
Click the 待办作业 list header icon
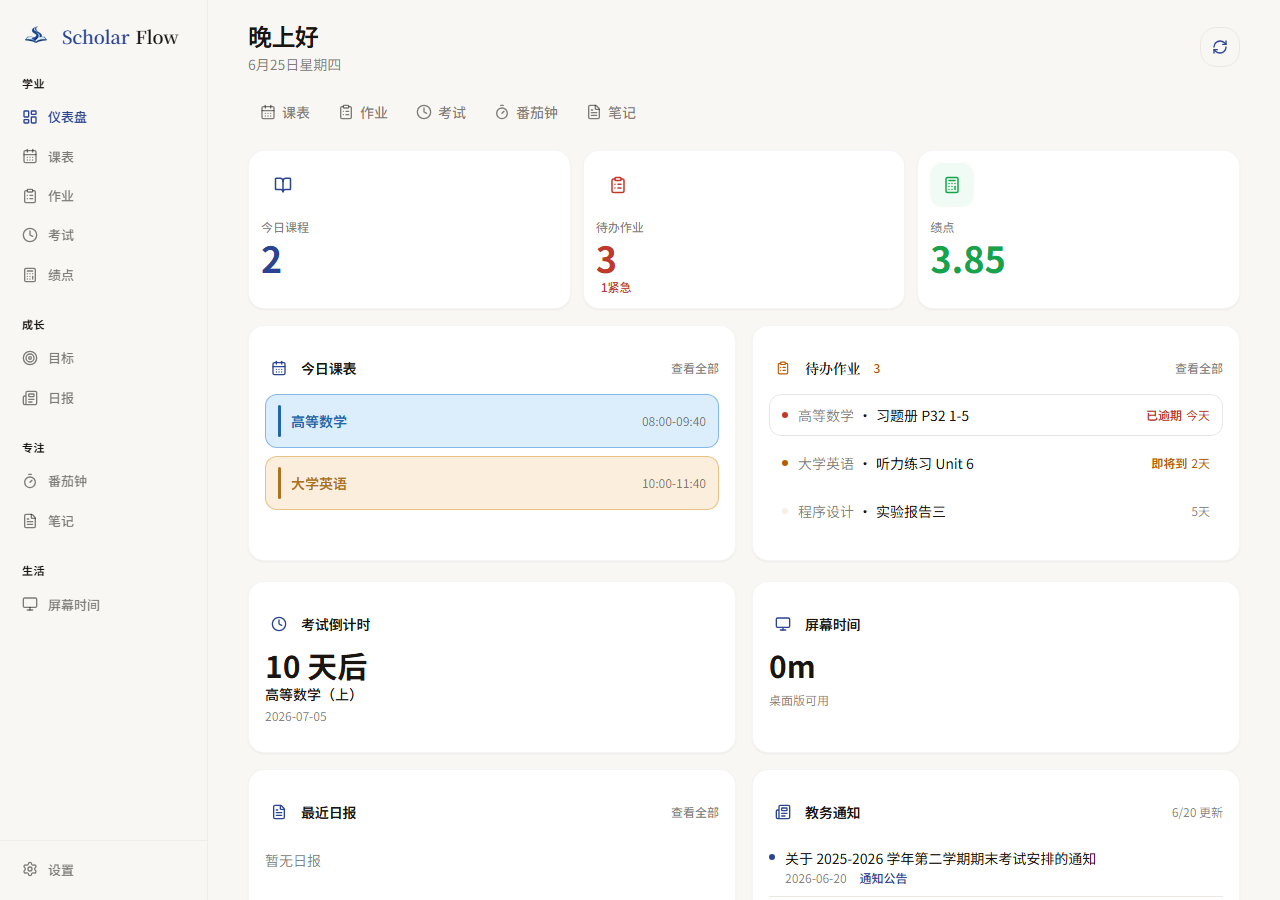783,368
